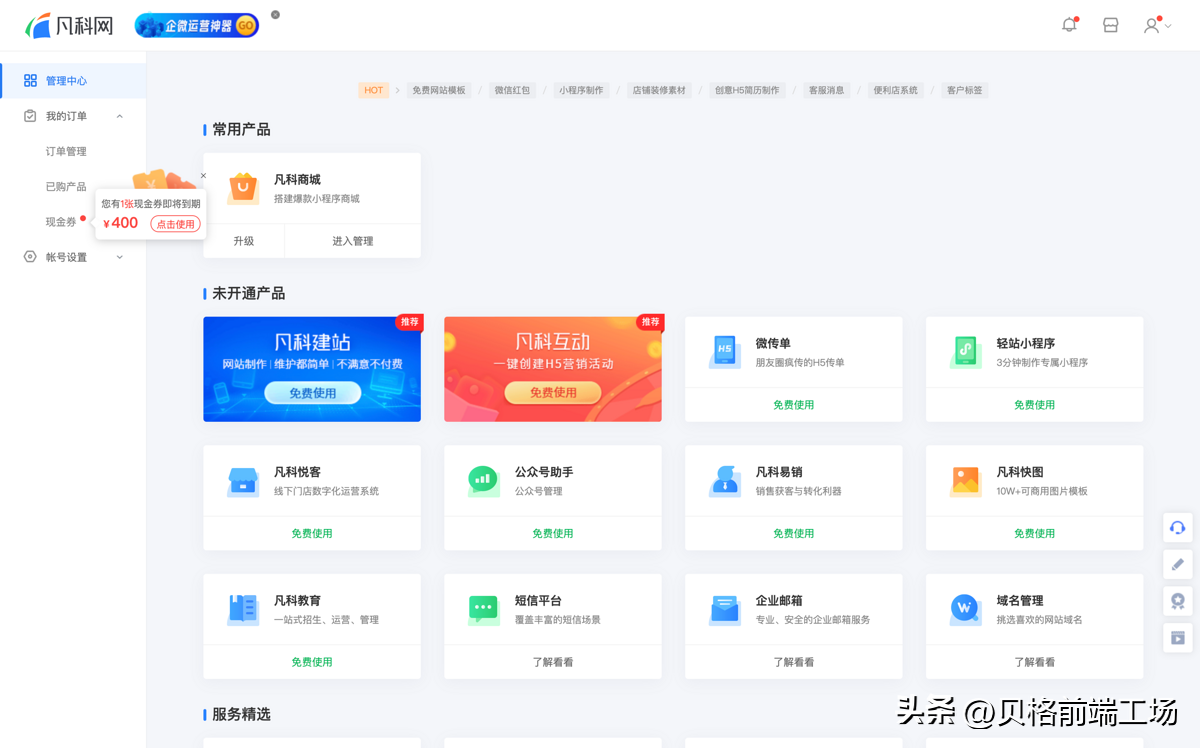Image resolution: width=1200 pixels, height=748 pixels.
Task: Open customer service headset floating button
Action: click(x=1178, y=527)
